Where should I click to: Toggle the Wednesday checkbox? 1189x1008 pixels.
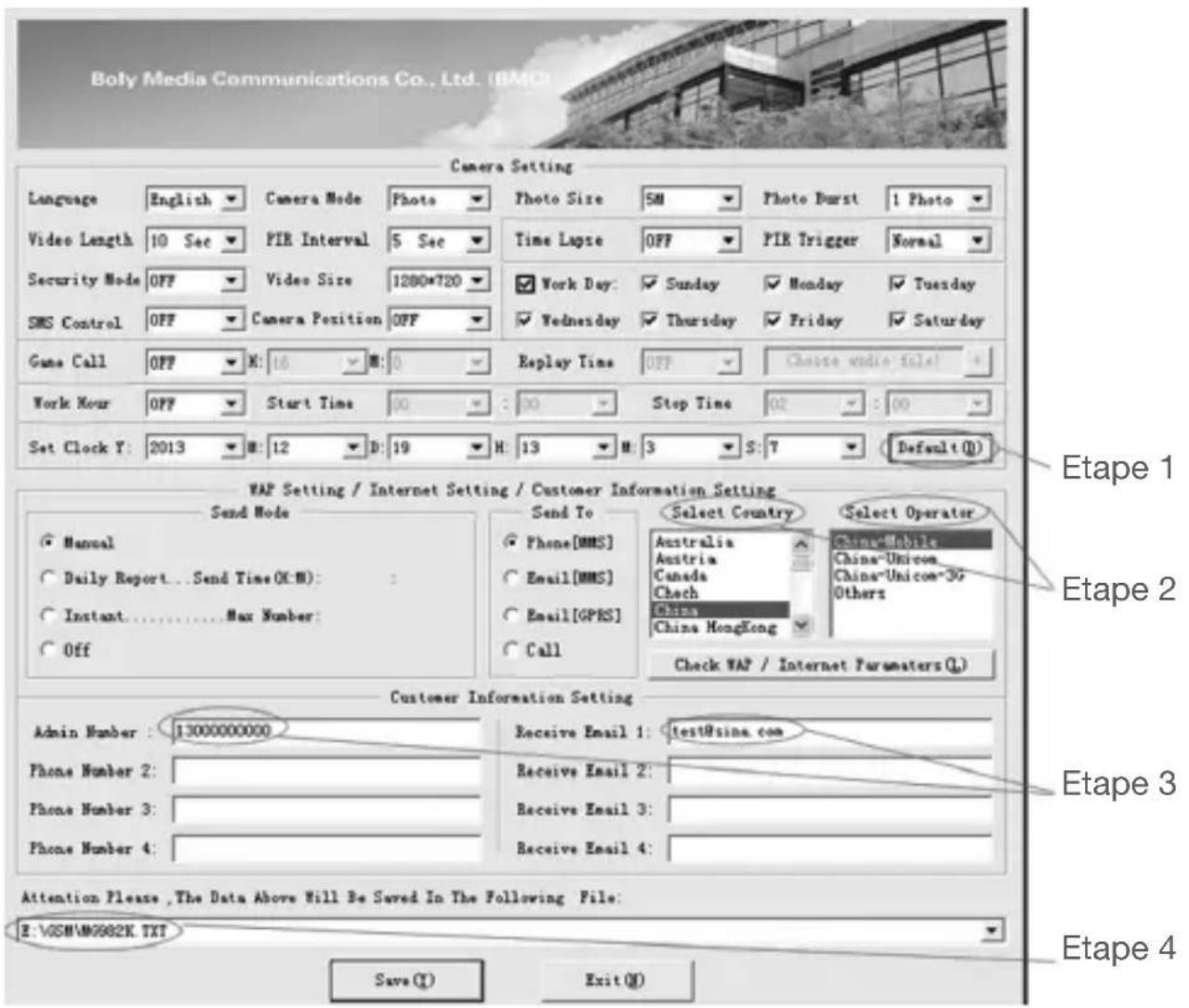click(525, 320)
